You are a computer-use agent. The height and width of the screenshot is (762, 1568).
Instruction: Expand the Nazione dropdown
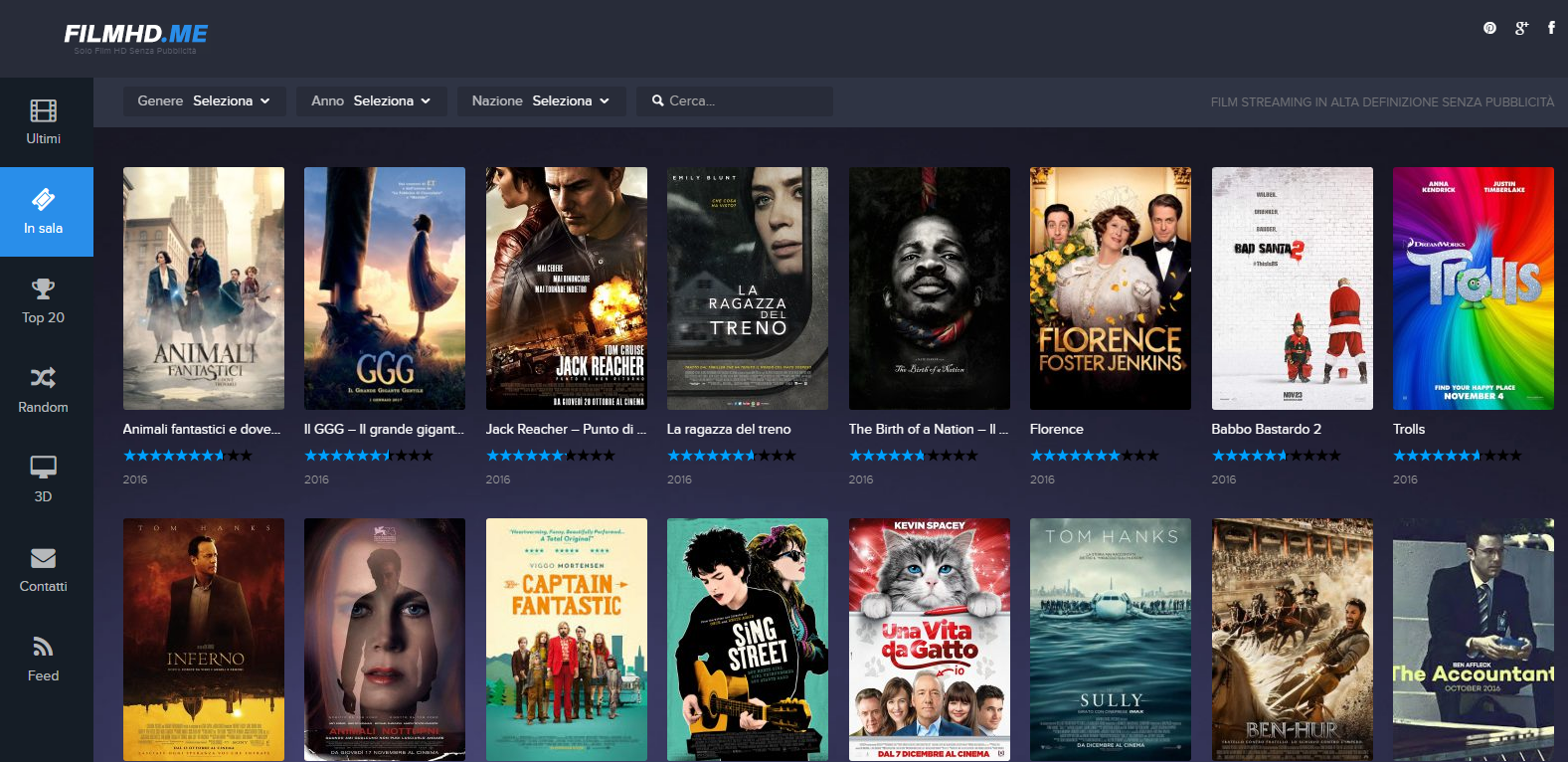pos(541,100)
